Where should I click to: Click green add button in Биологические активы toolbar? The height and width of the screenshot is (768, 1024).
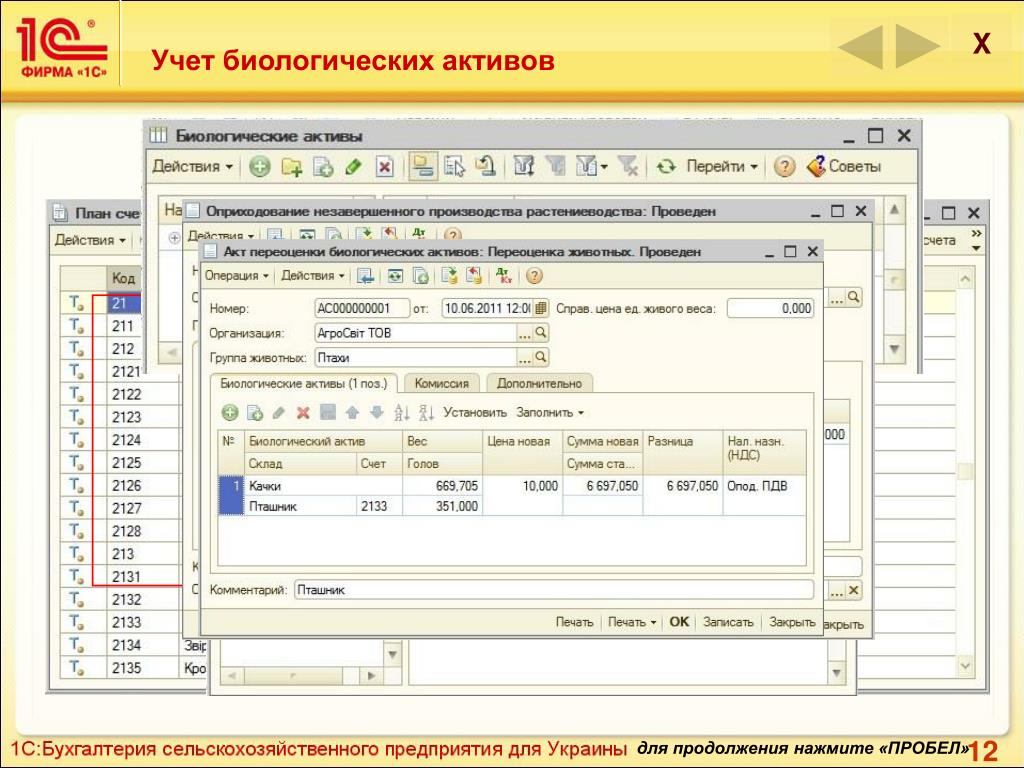(x=259, y=167)
